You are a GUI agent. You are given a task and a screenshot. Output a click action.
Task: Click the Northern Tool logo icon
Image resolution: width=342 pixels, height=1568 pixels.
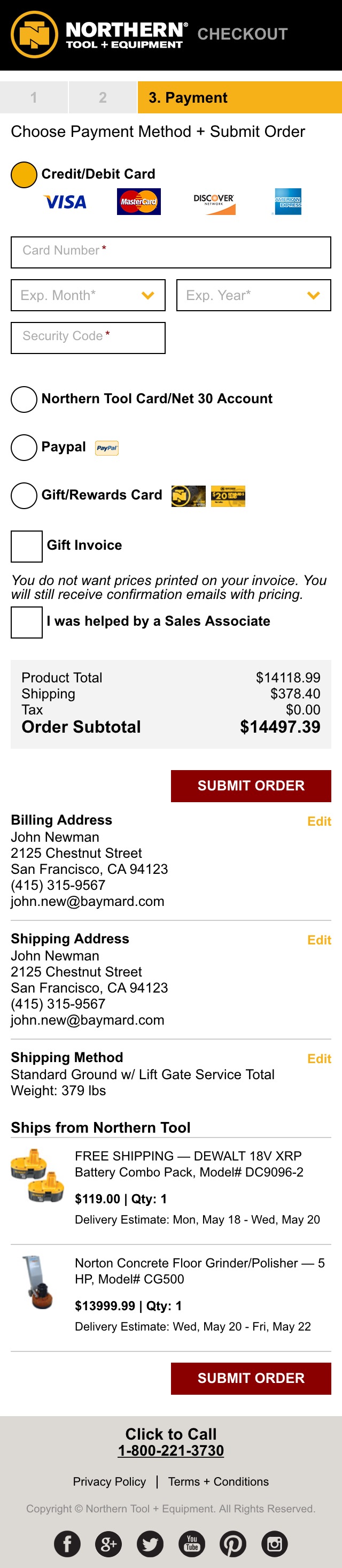[x=34, y=34]
